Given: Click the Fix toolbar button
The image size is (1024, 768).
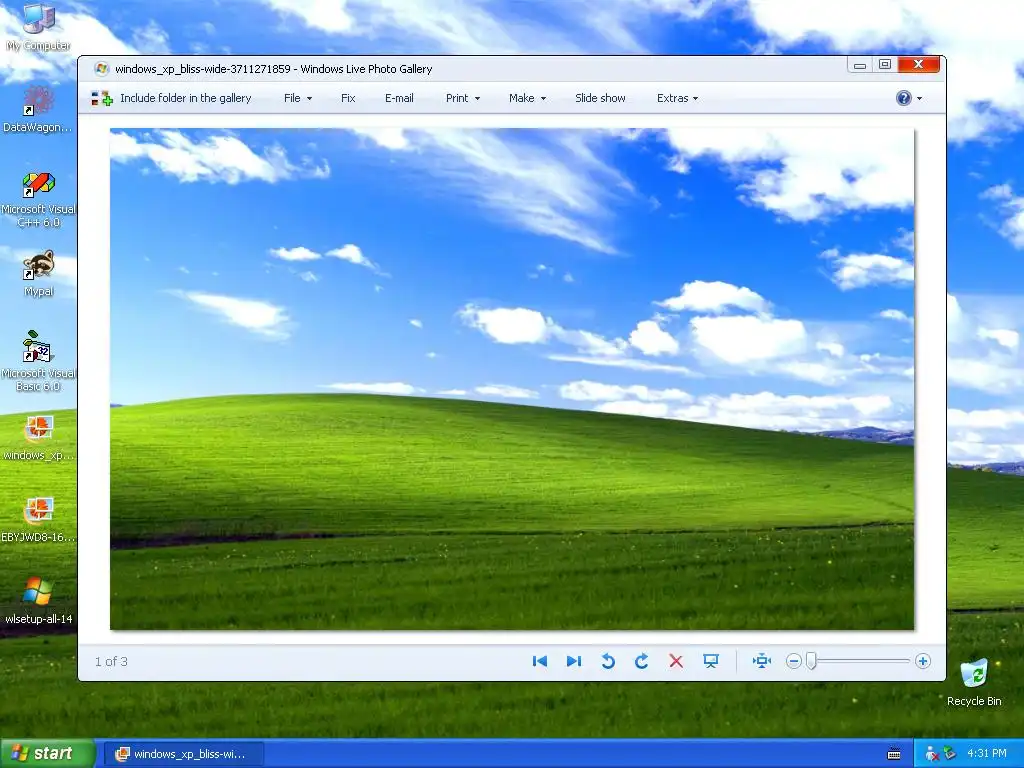Looking at the screenshot, I should [348, 98].
